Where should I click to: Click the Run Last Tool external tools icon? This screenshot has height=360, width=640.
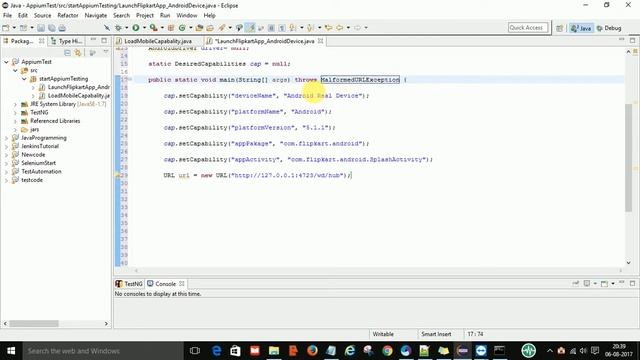tap(153, 28)
